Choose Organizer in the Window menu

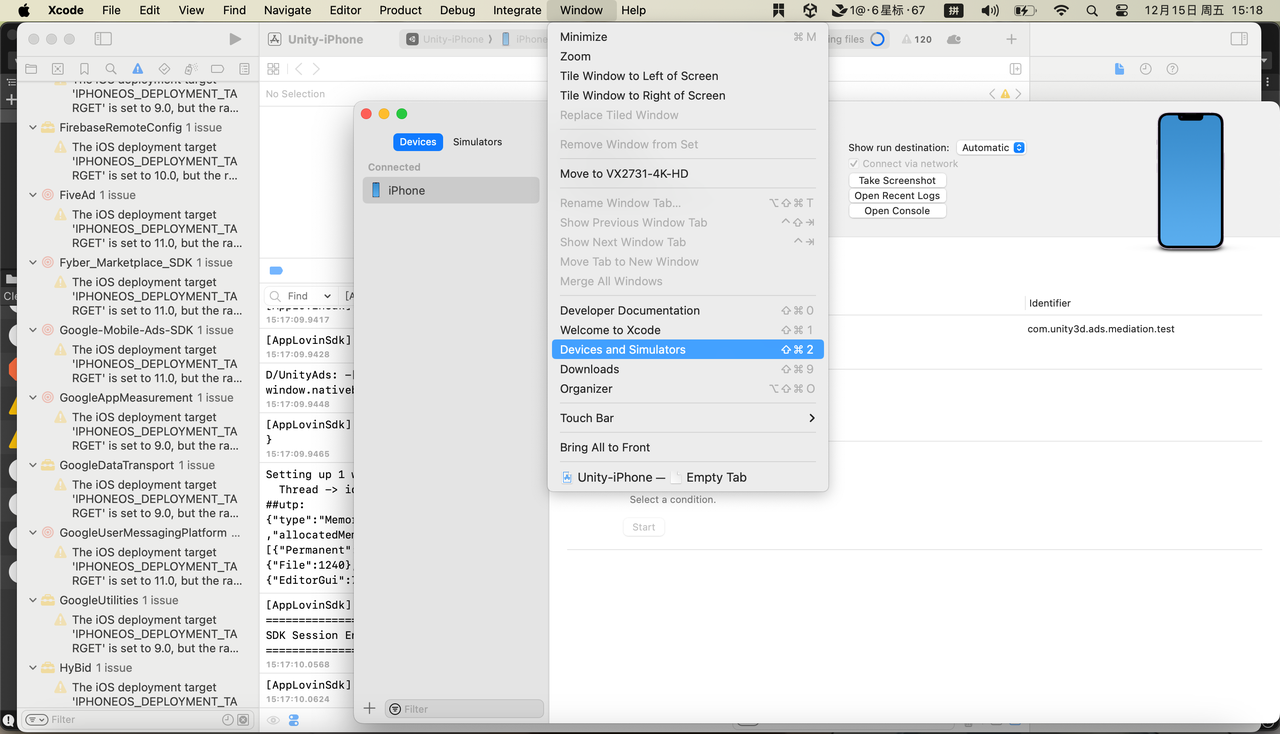(688, 389)
